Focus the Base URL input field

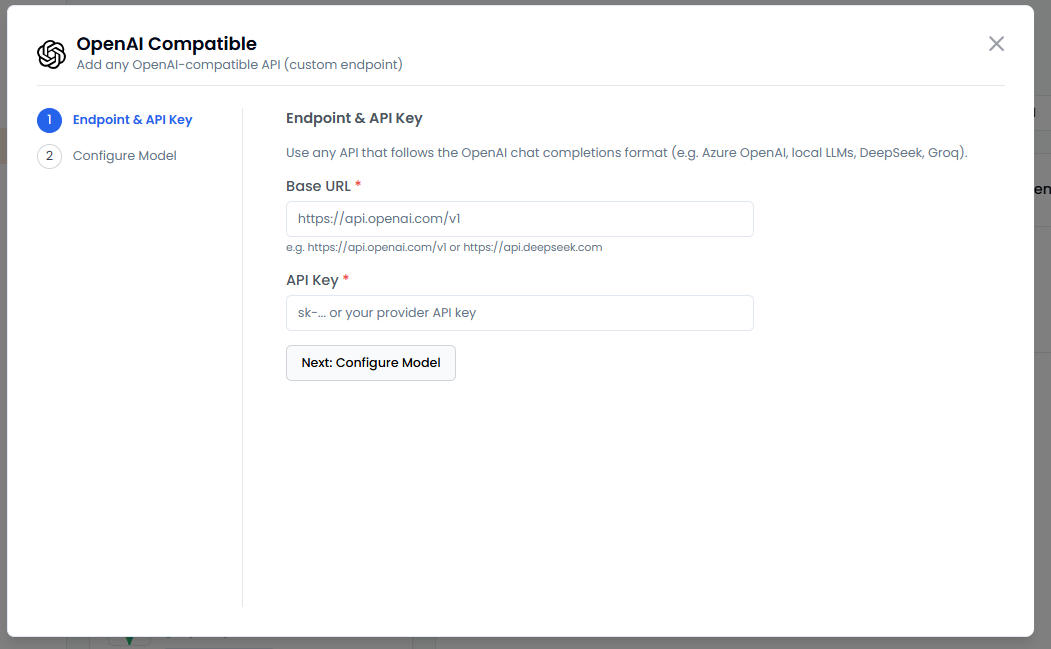click(519, 219)
